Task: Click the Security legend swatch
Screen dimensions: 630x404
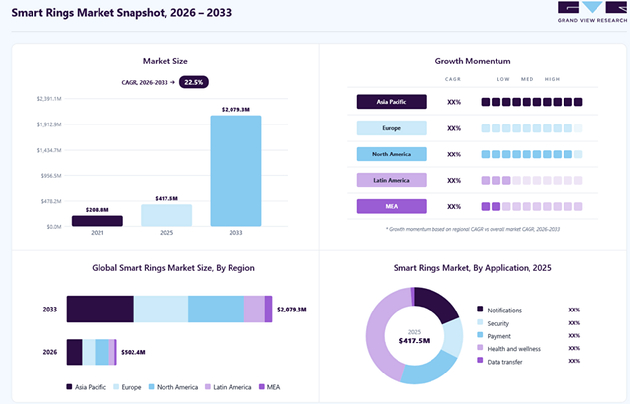Action: tap(480, 322)
